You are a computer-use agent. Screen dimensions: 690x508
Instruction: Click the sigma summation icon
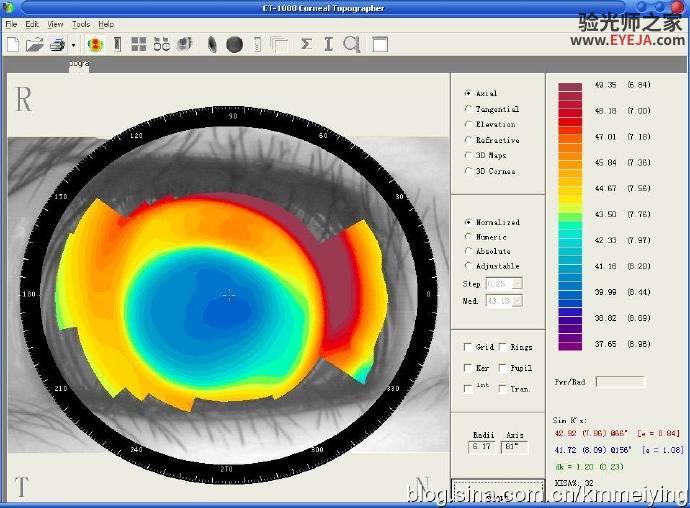pos(306,44)
